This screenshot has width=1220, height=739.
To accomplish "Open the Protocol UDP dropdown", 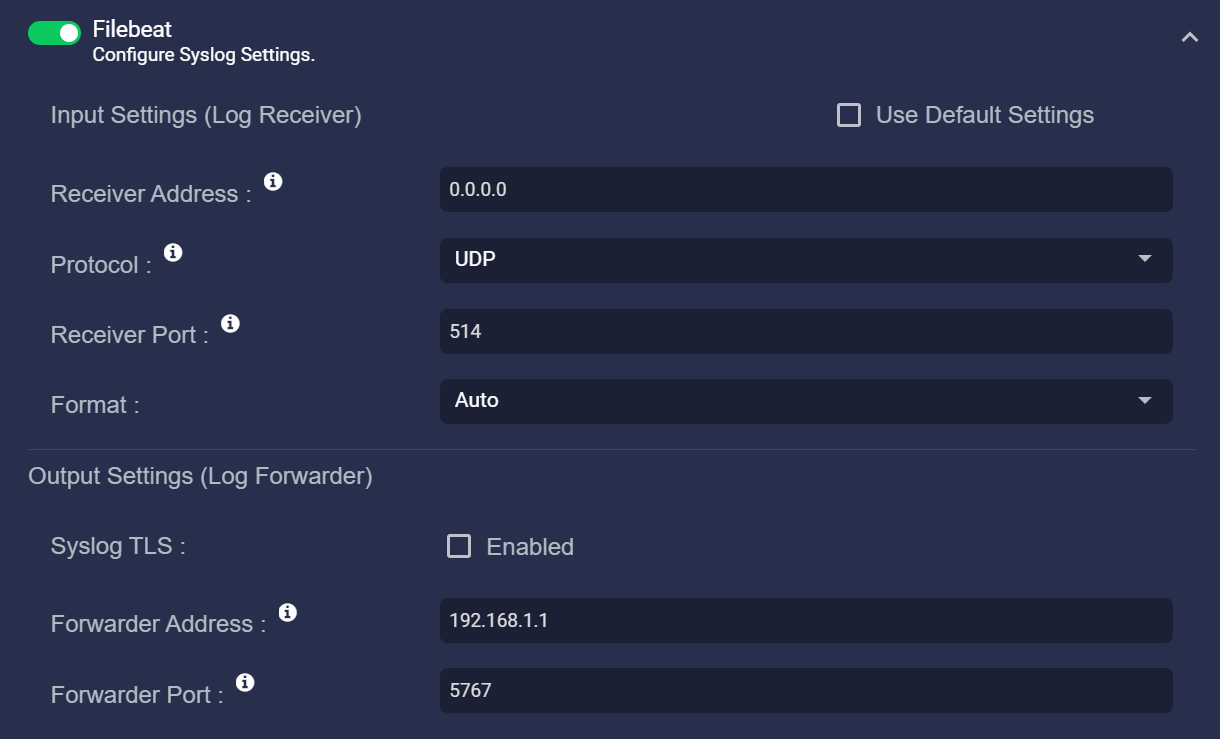I will pos(806,260).
